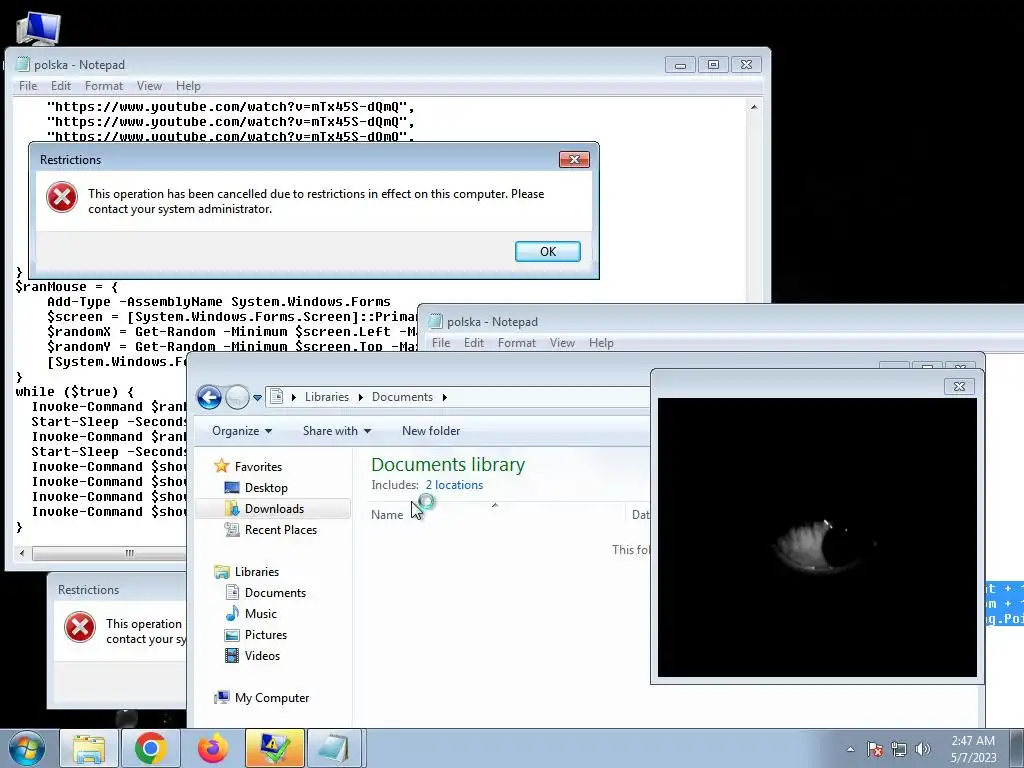Click the My Computer desktop icon
This screenshot has height=768, width=1024.
[x=39, y=27]
